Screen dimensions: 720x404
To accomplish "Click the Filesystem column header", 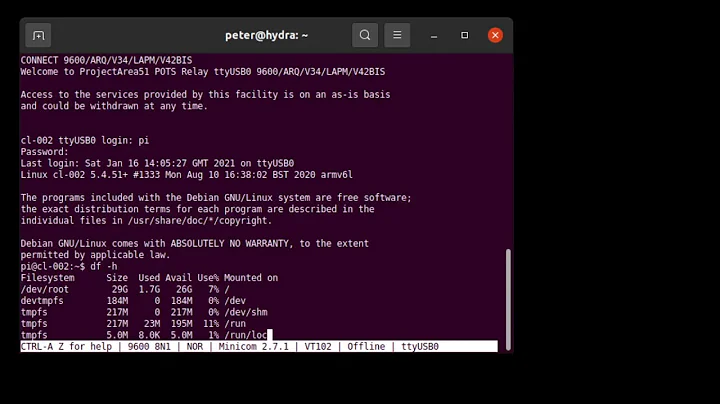I will 47,278.
